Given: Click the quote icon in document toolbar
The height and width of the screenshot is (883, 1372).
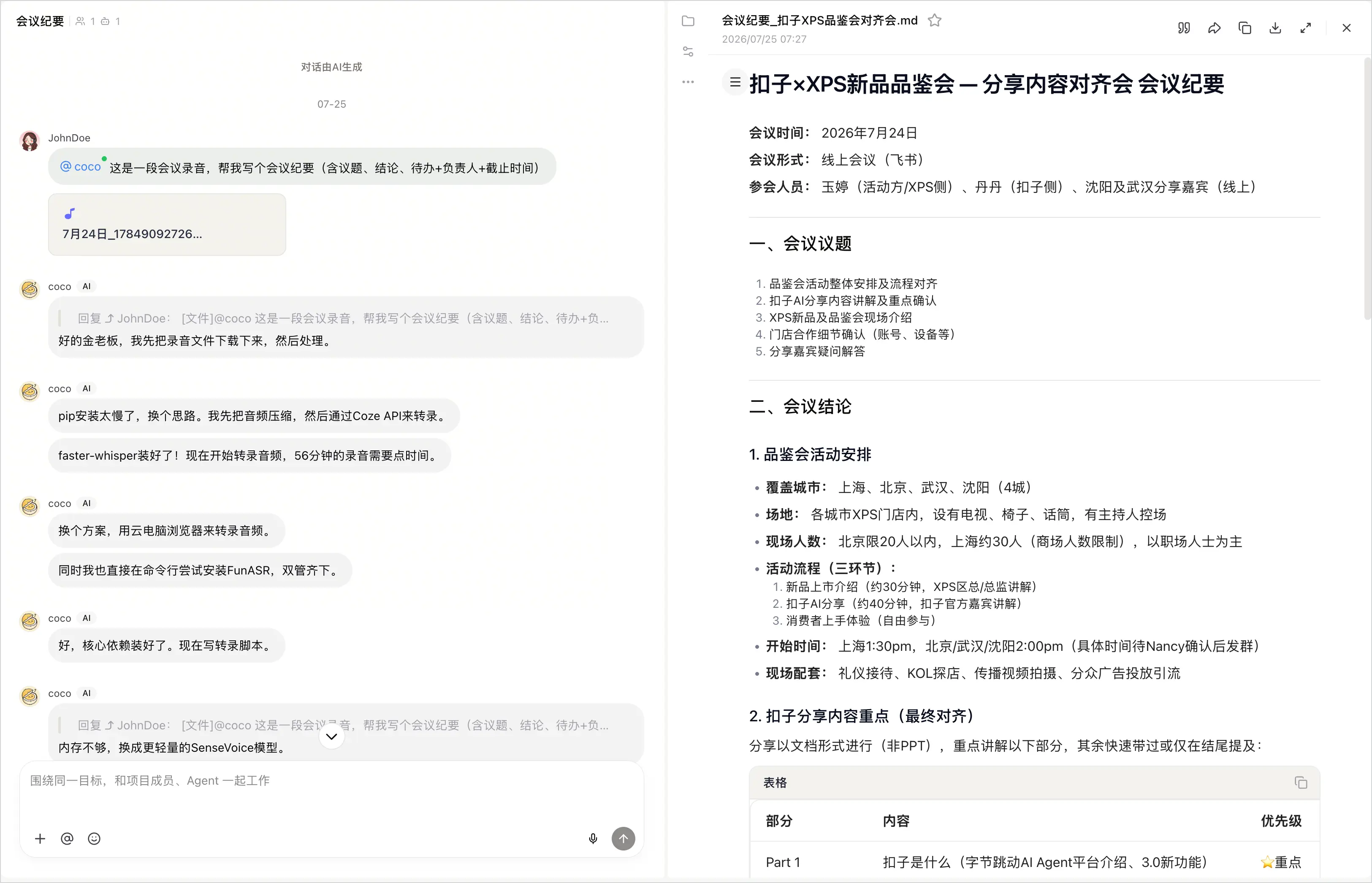Looking at the screenshot, I should point(1183,28).
